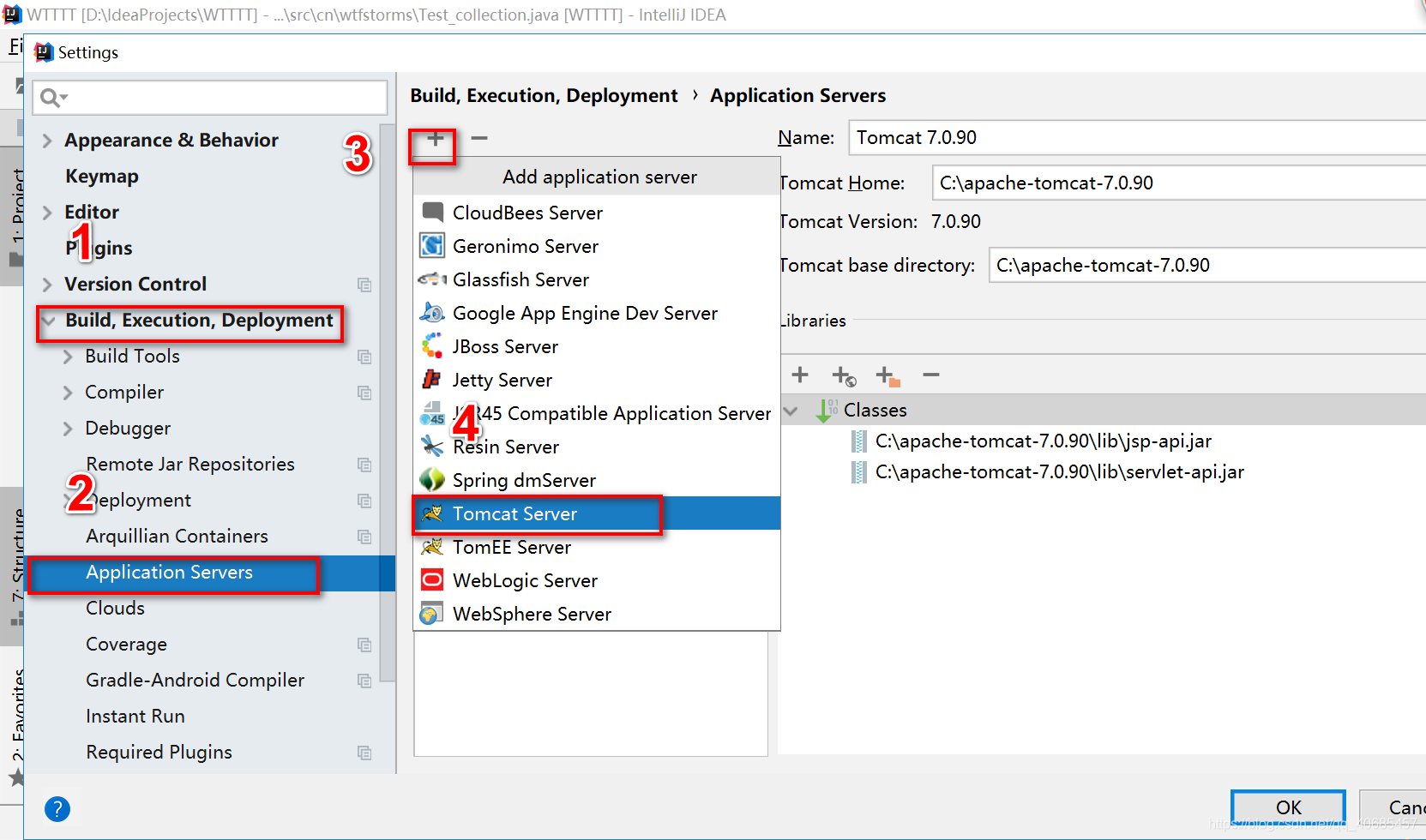1426x840 pixels.
Task: Collapse the Classes library group
Action: 791,411
